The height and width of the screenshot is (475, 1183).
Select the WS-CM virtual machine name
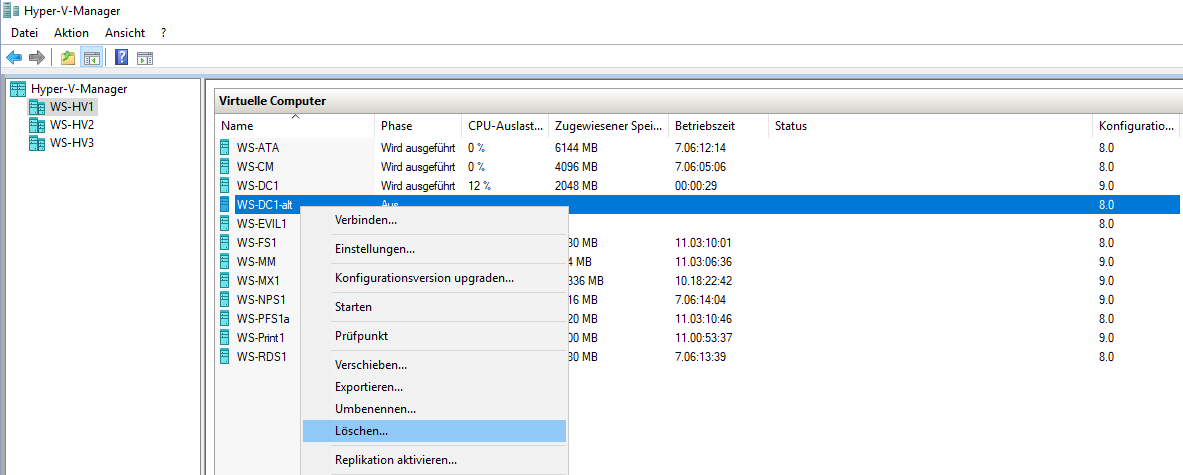254,167
